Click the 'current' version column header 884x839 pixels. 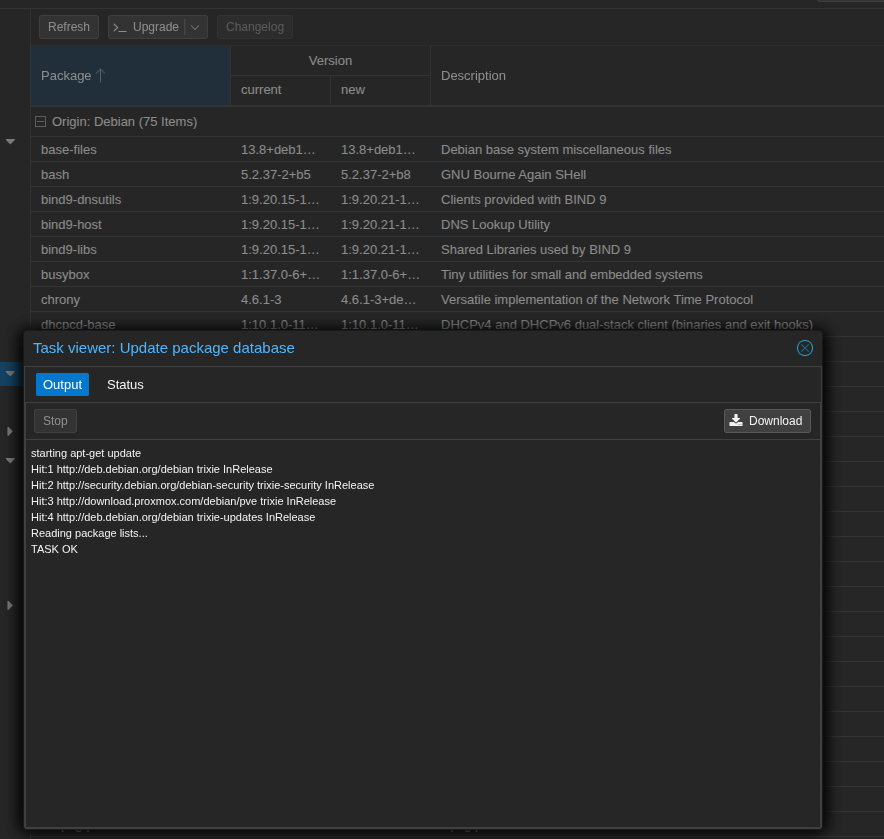(261, 90)
